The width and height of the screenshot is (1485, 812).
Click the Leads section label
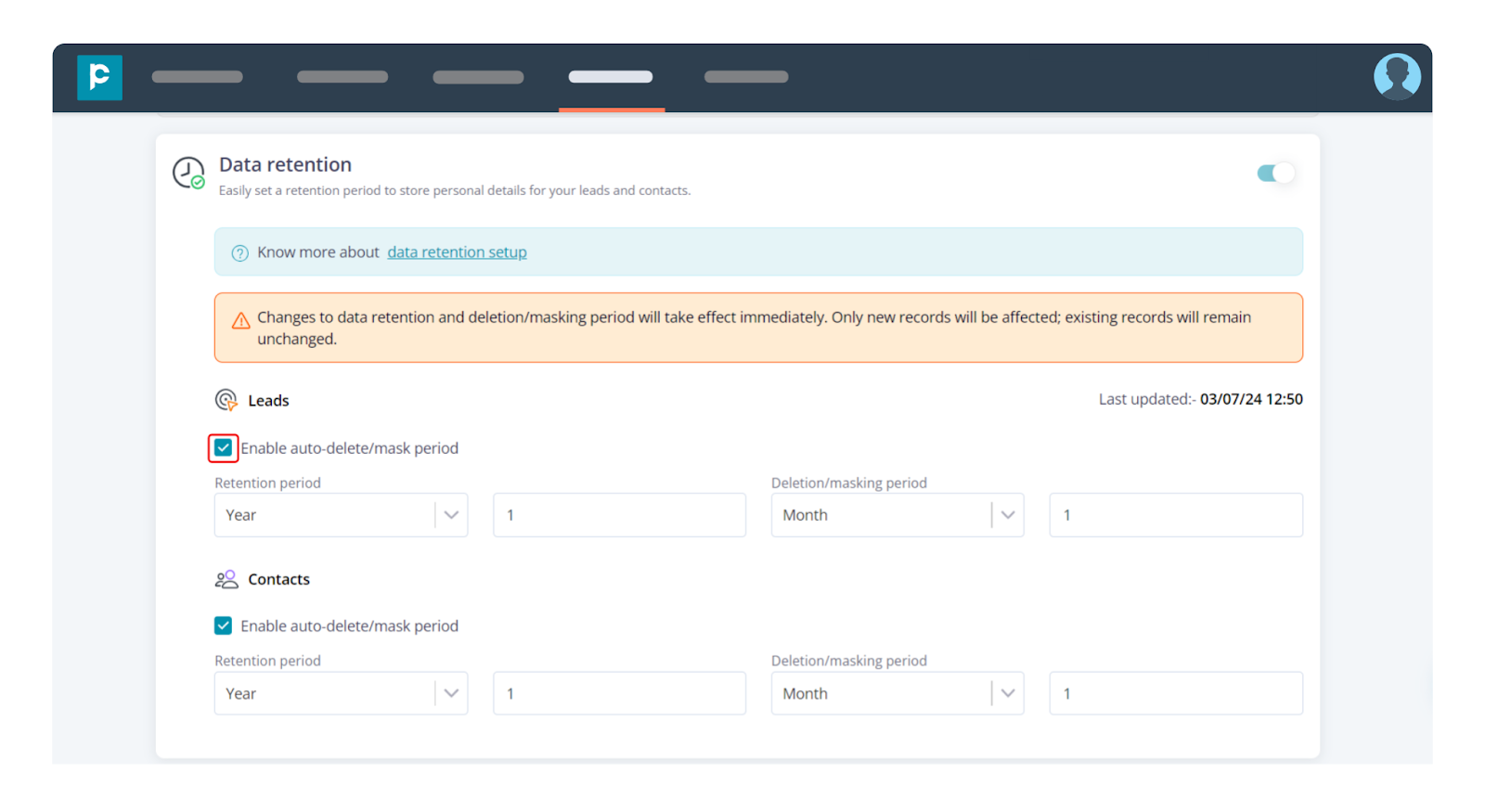pos(268,401)
